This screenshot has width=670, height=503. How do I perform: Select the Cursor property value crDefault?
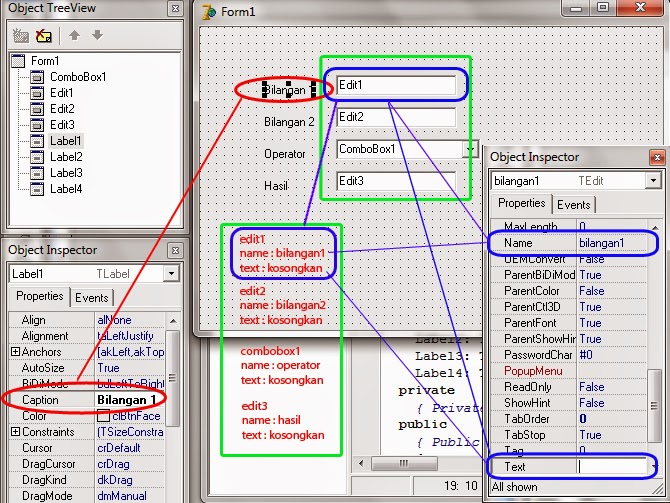pos(129,448)
